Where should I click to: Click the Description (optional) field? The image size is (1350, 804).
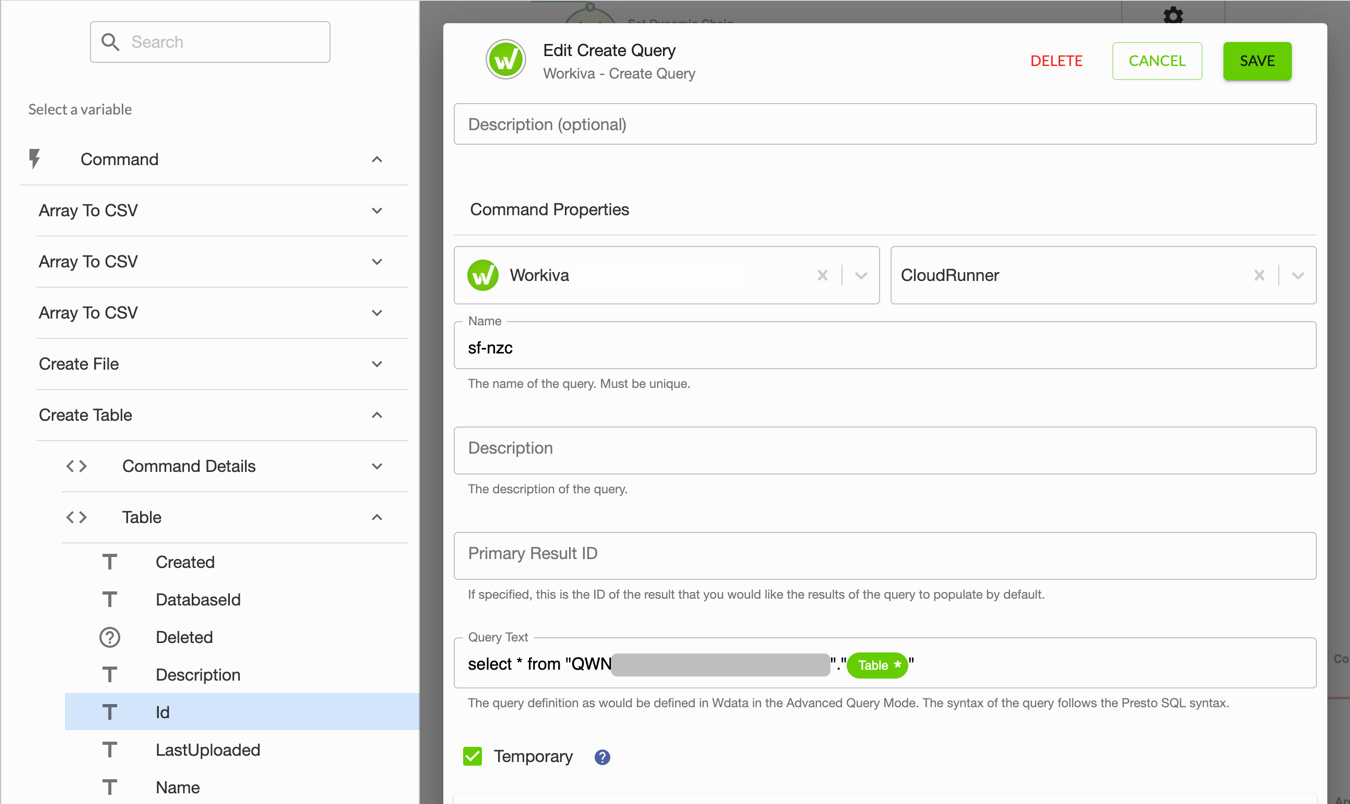(885, 124)
